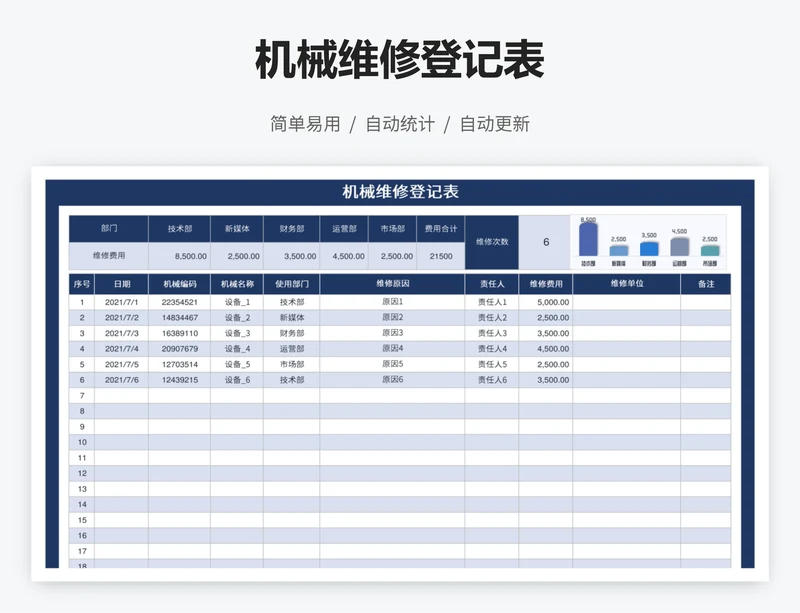Screen dimensions: 800x613
Task: Click the 责任人 column header
Action: (x=492, y=284)
